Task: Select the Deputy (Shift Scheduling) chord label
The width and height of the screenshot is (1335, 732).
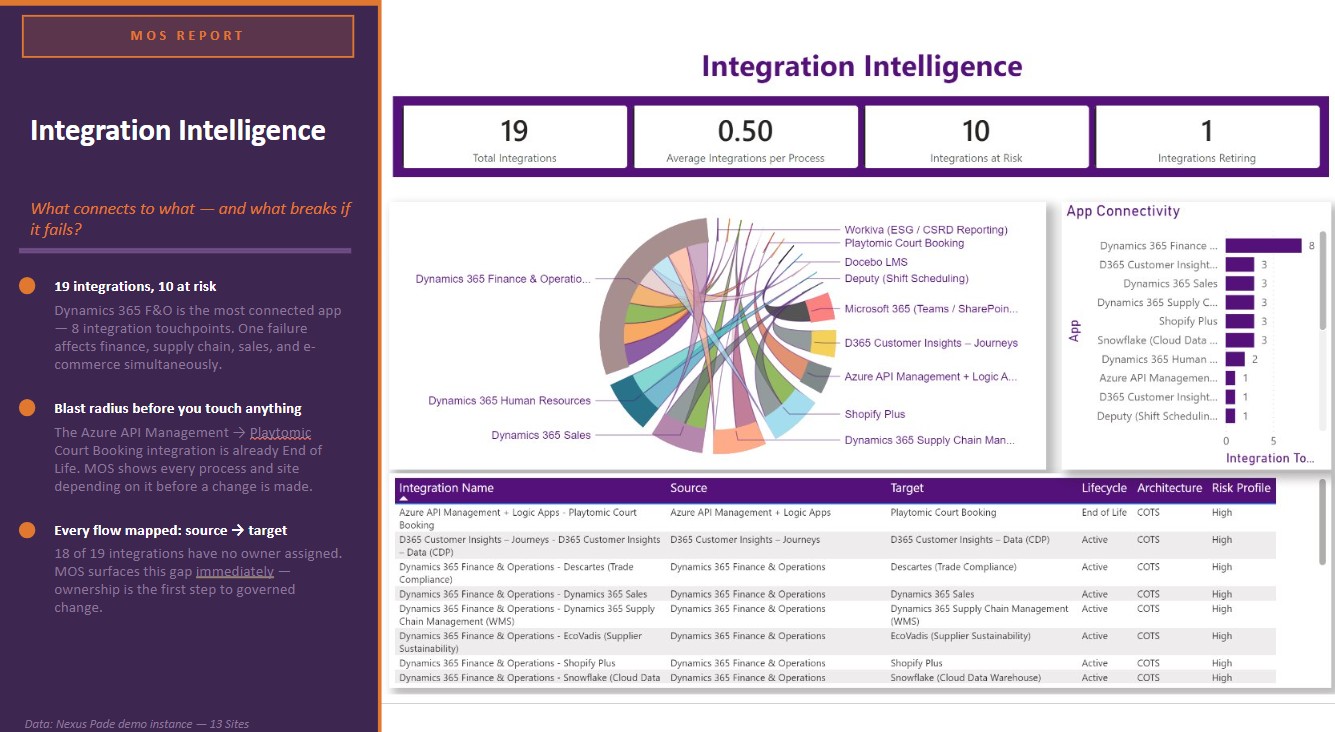Action: tap(906, 279)
